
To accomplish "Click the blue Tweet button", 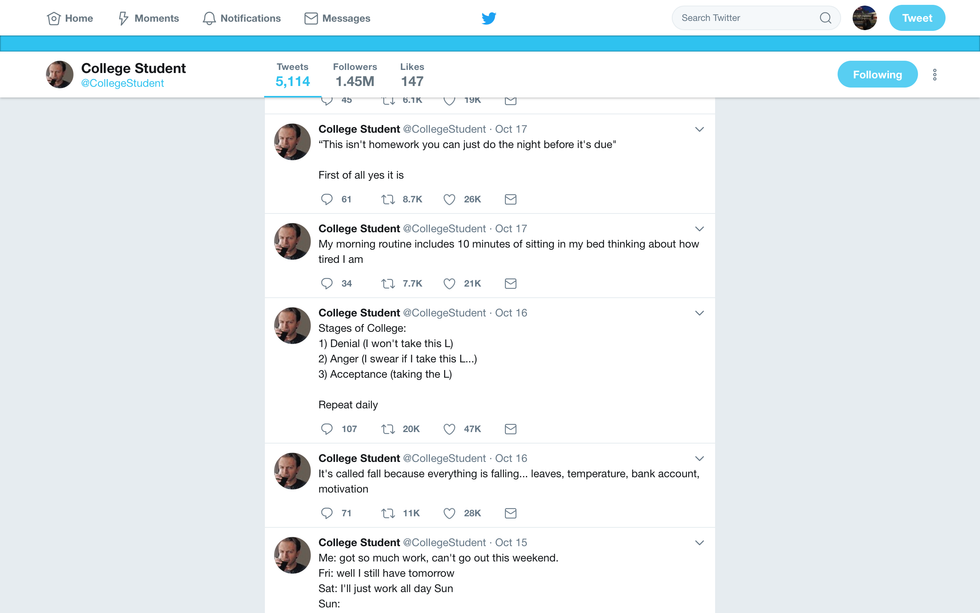I will [x=917, y=18].
